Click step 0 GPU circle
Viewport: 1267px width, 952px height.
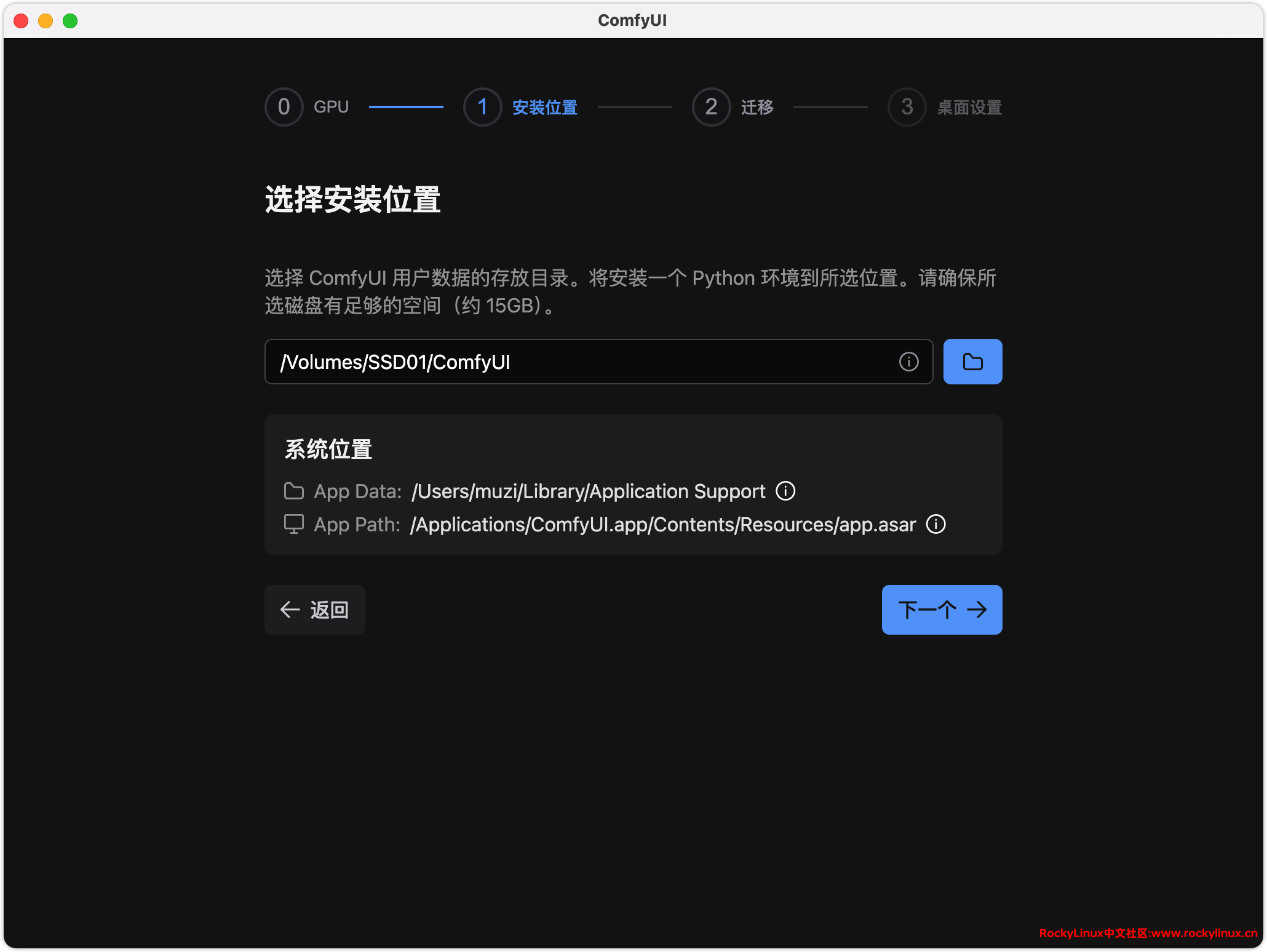coord(284,107)
